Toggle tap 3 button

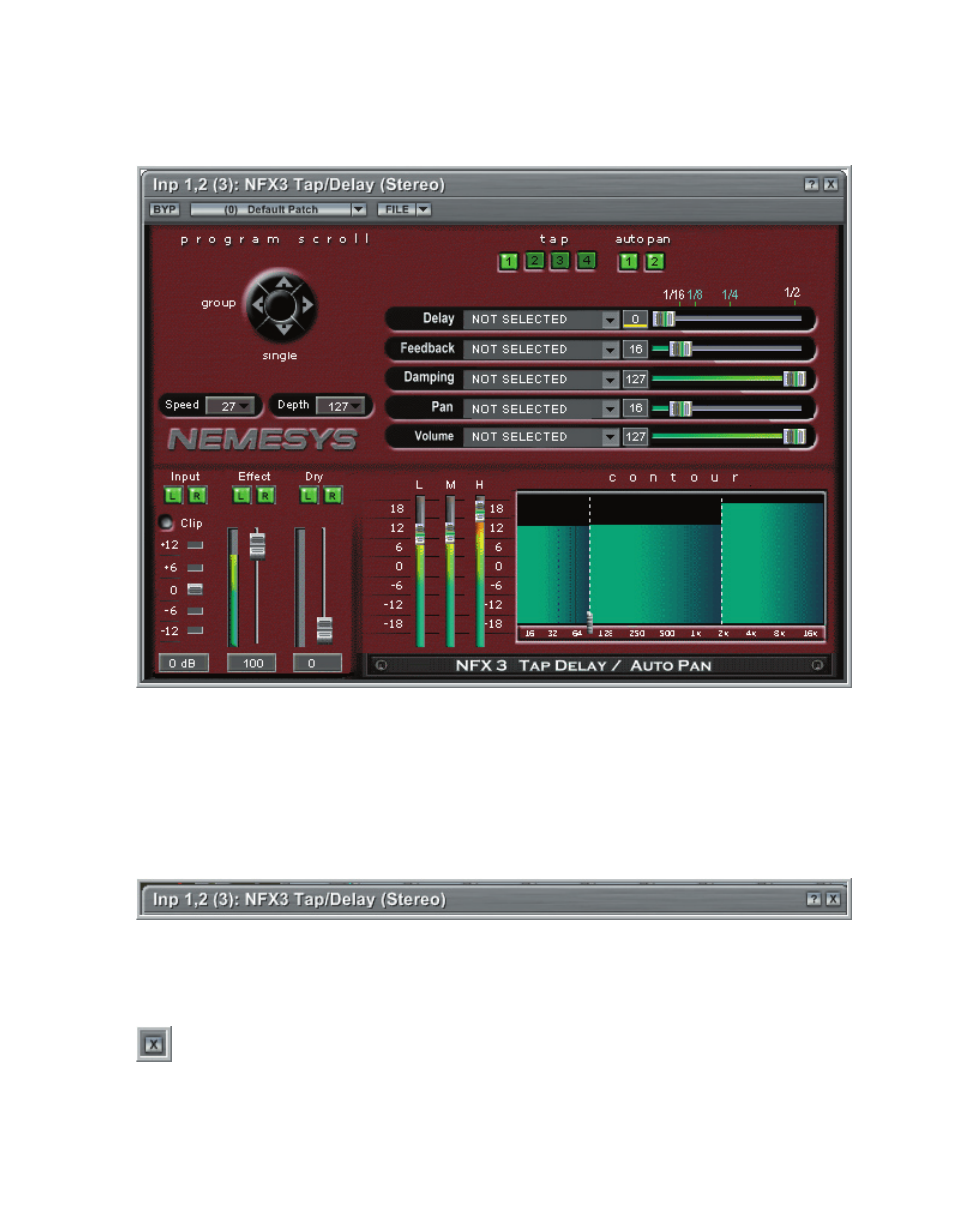coord(560,262)
